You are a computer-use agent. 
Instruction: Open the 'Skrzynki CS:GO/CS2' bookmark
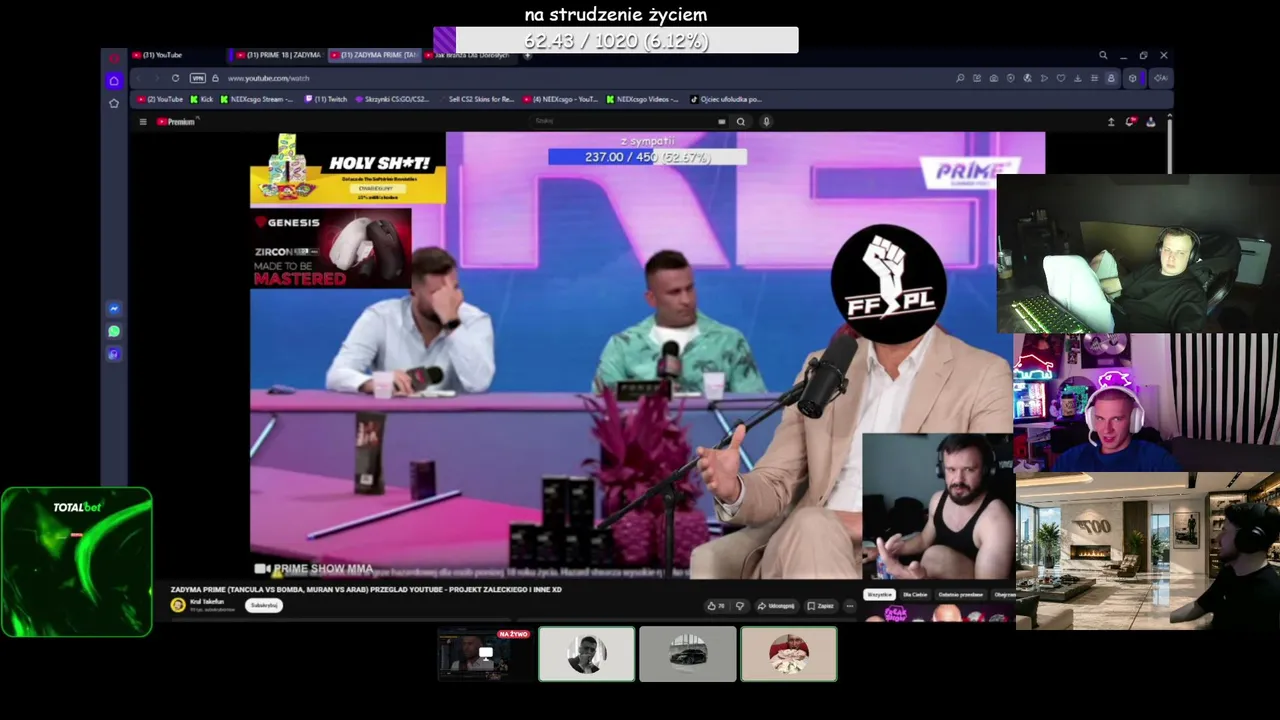(392, 99)
